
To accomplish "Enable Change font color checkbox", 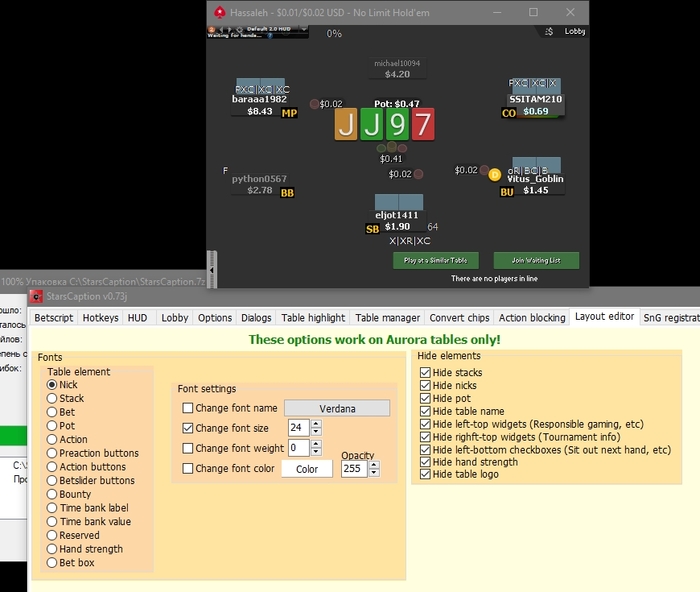I will [x=188, y=468].
